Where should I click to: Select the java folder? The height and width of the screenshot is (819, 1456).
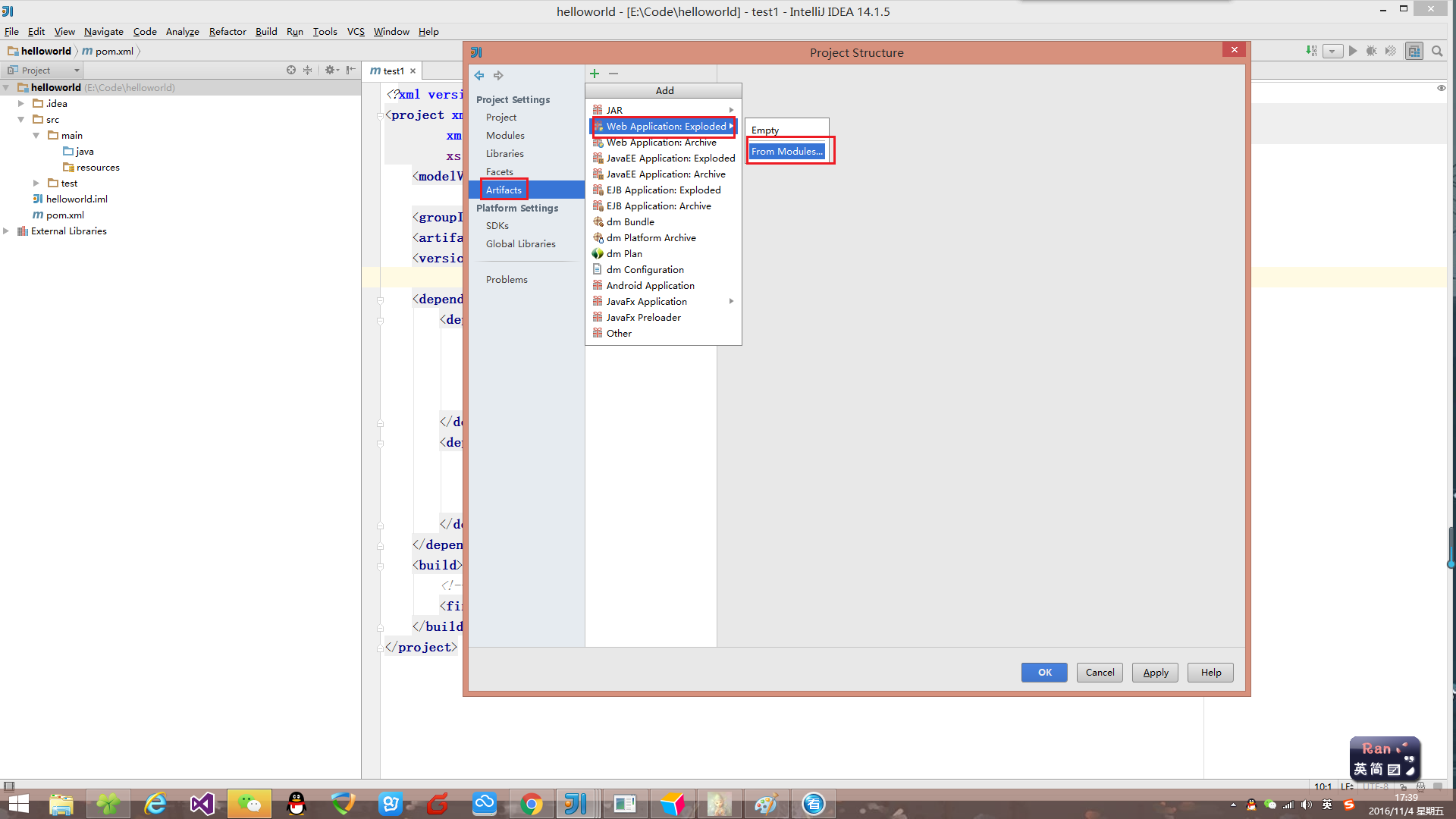pos(78,152)
